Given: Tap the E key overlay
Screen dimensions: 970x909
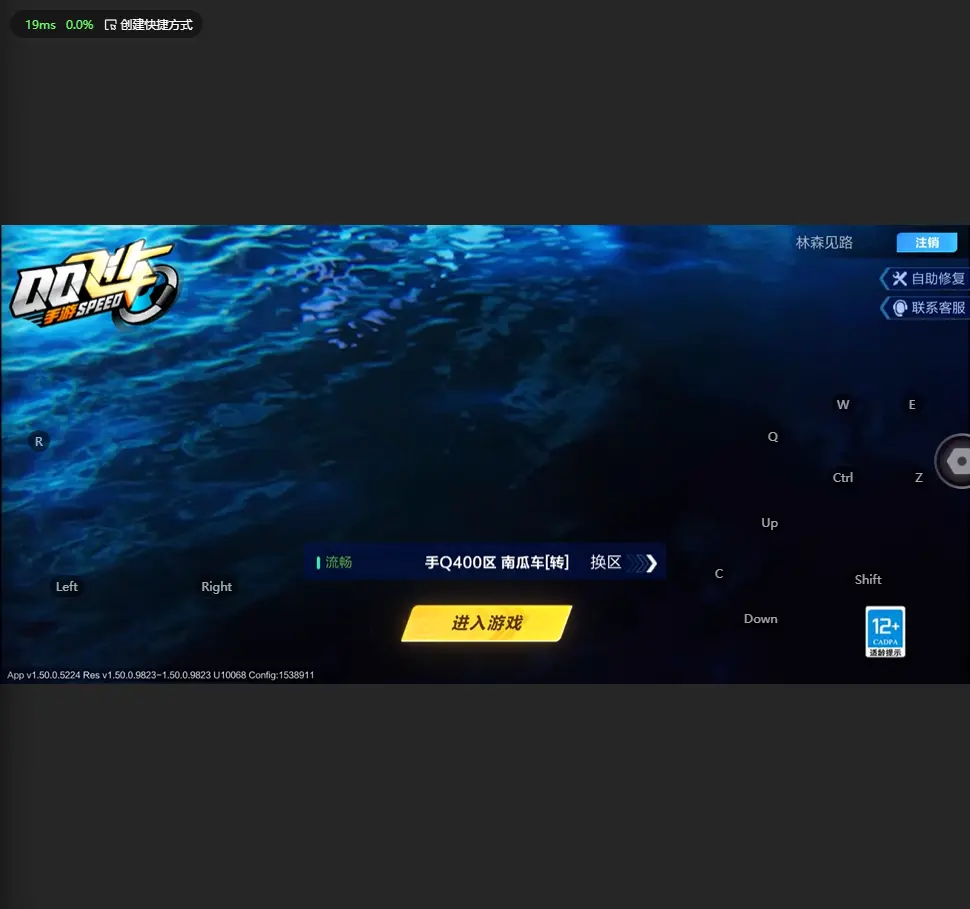Looking at the screenshot, I should pyautogui.click(x=912, y=405).
